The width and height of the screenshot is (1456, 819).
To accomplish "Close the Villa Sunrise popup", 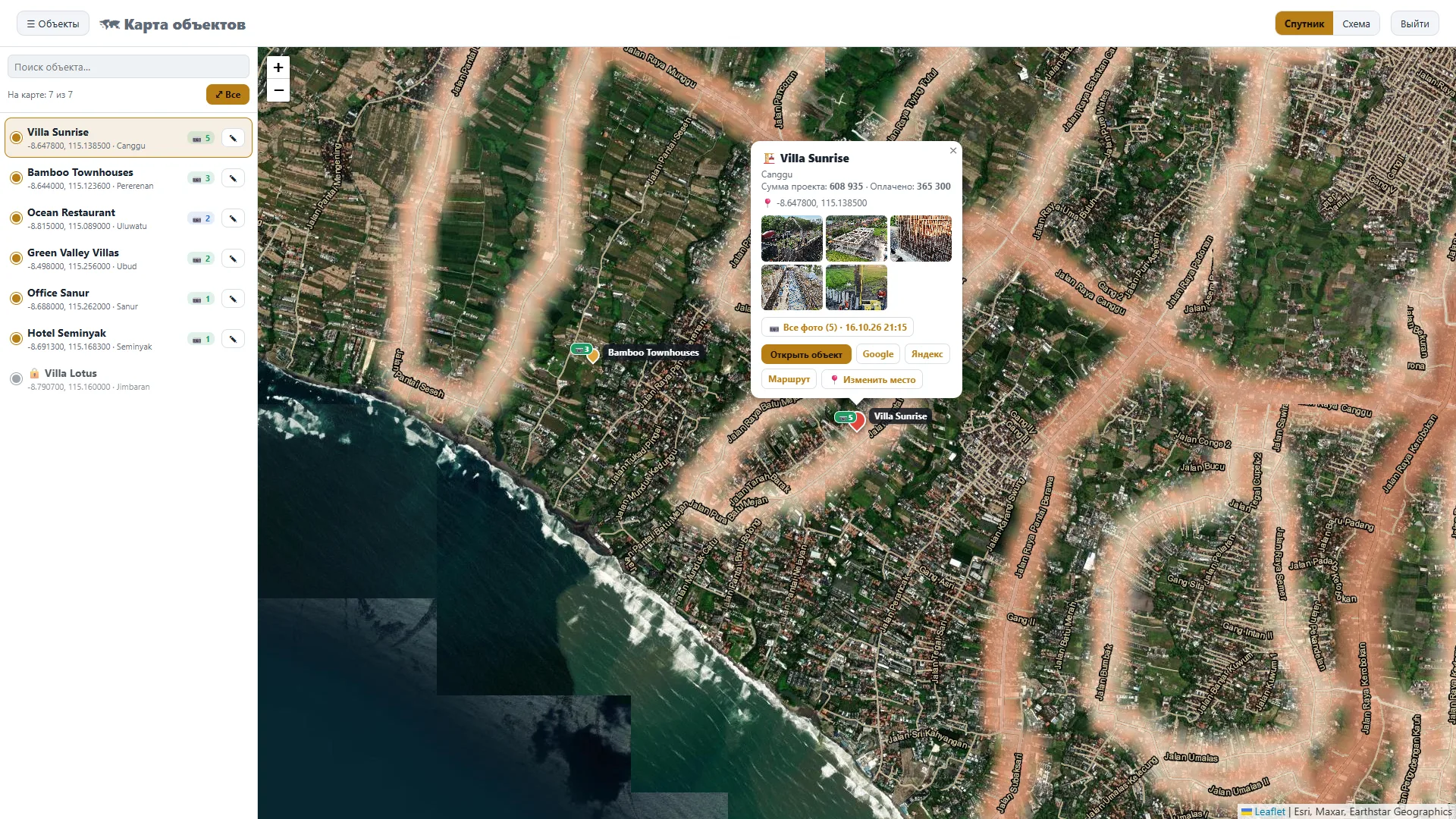I will point(953,151).
